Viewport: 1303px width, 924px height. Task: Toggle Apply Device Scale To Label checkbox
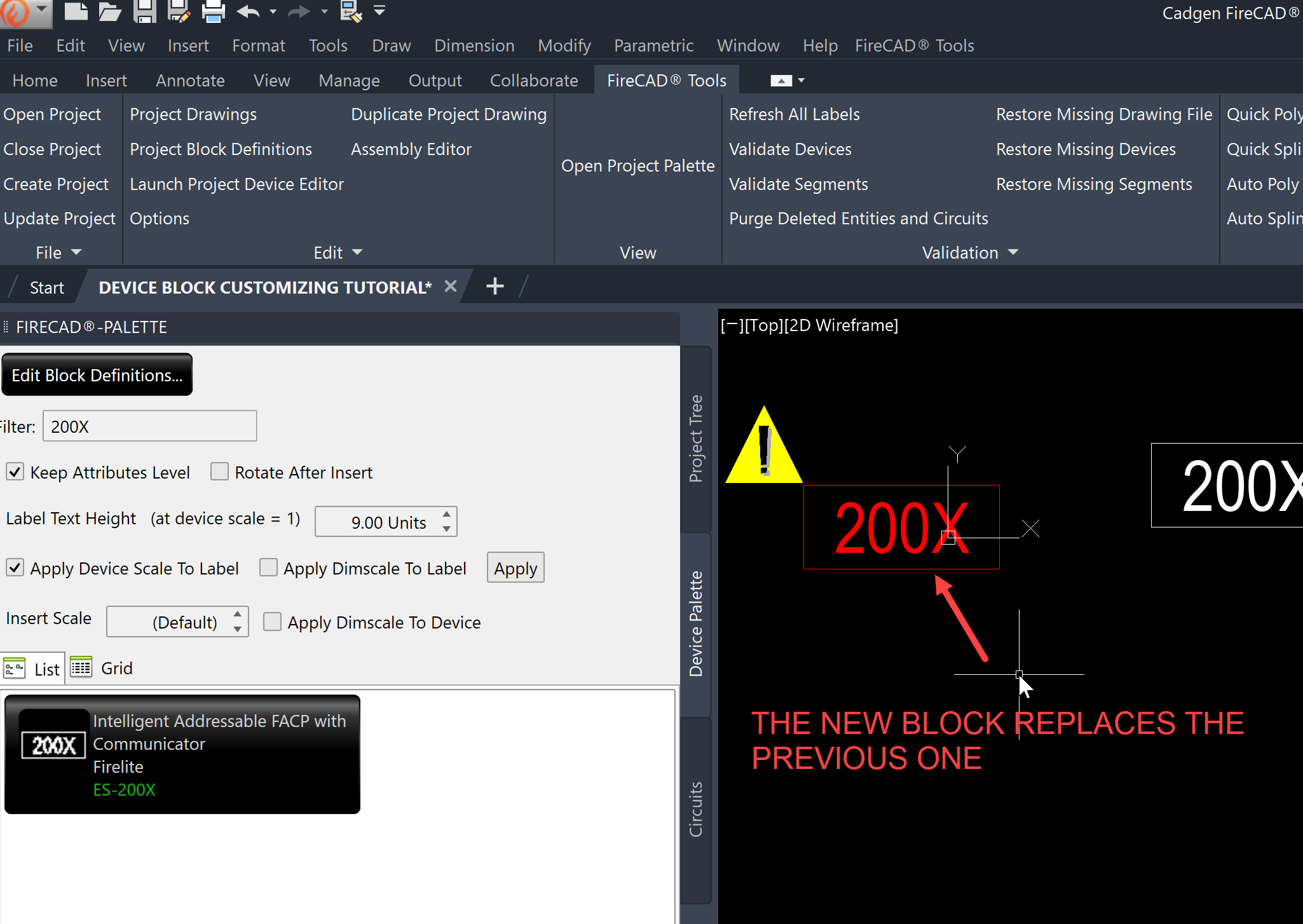pyautogui.click(x=15, y=567)
